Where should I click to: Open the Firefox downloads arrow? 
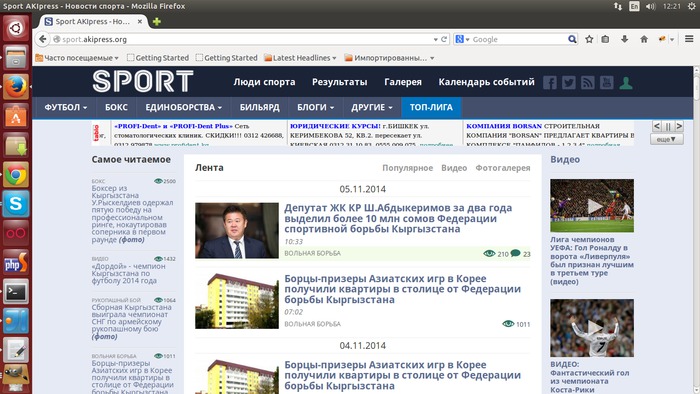625,39
